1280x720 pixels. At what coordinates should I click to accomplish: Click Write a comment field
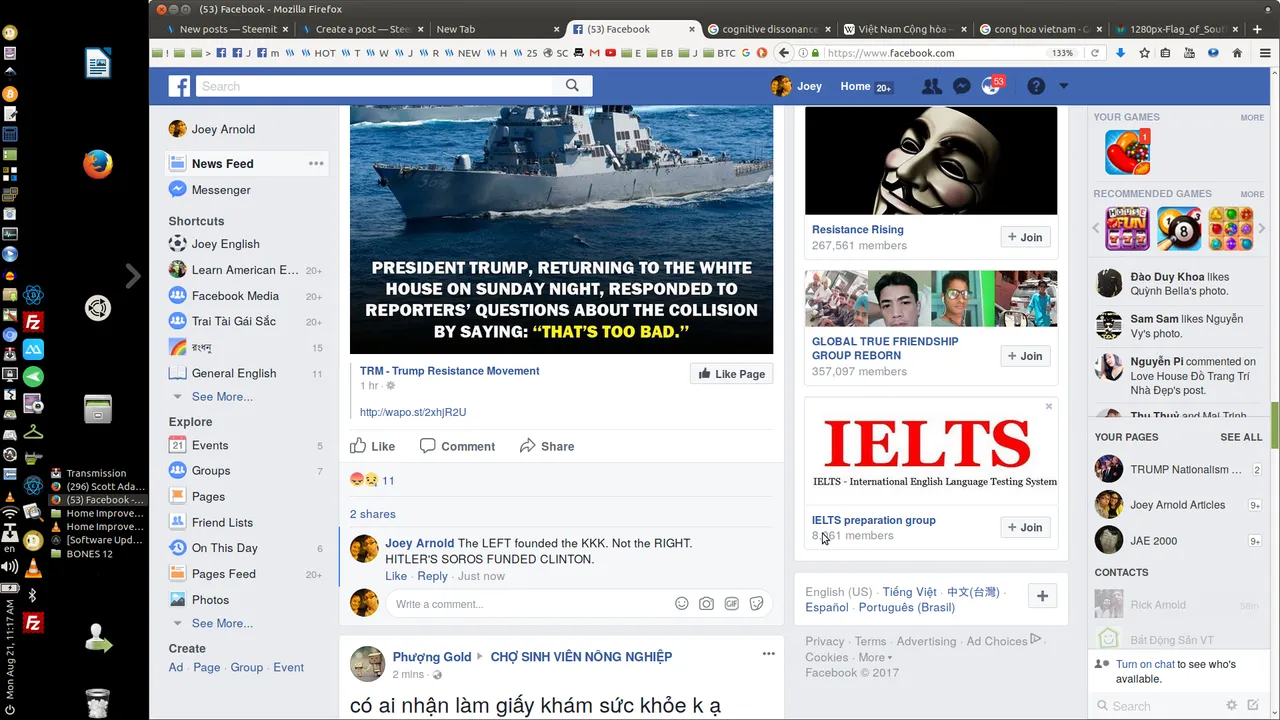click(530, 604)
